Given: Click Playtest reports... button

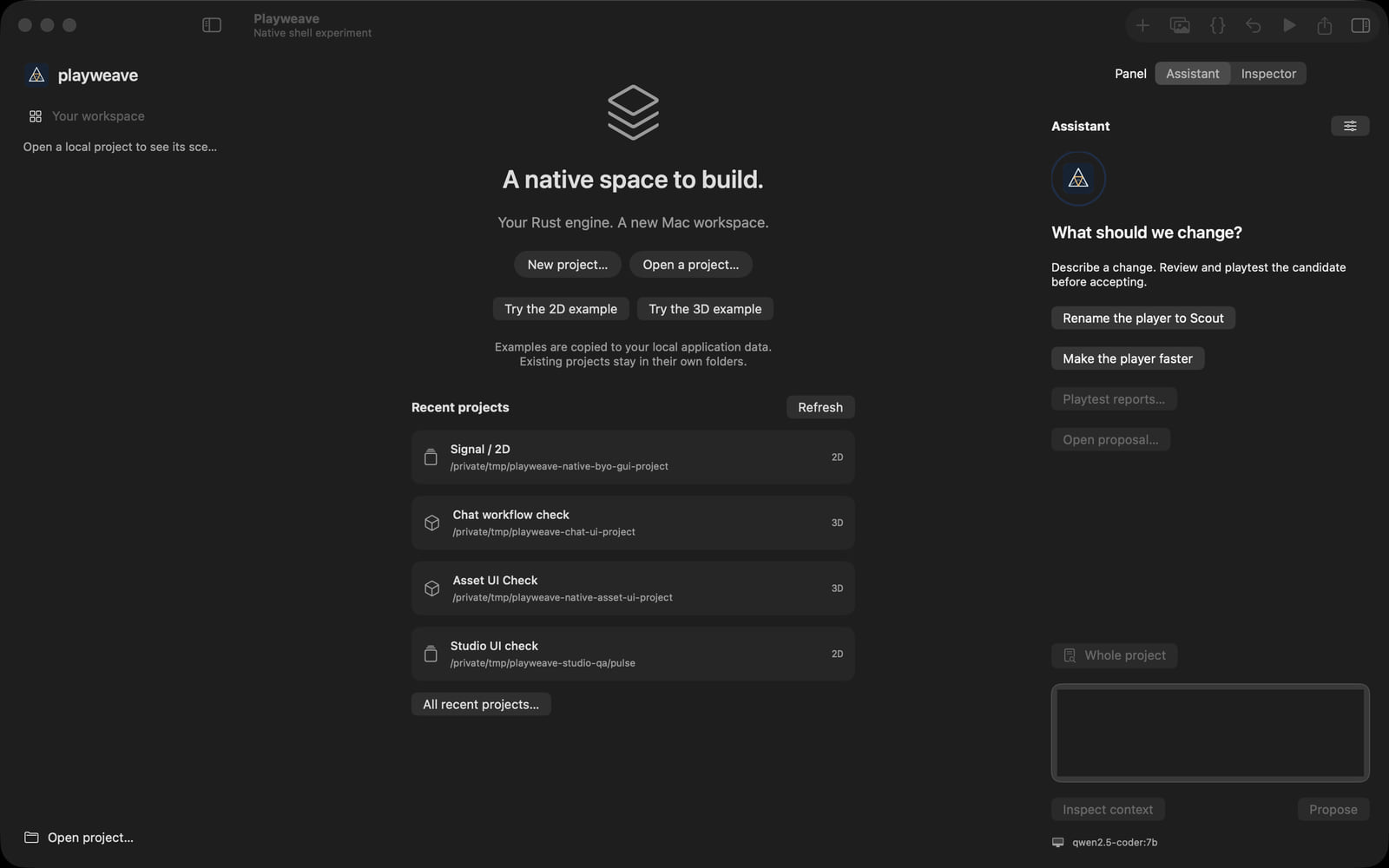Looking at the screenshot, I should [x=1114, y=399].
